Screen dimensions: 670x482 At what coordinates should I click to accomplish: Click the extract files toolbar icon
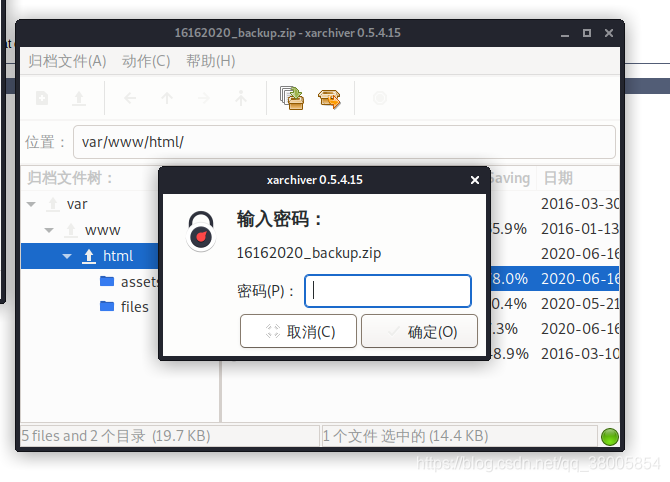point(329,99)
